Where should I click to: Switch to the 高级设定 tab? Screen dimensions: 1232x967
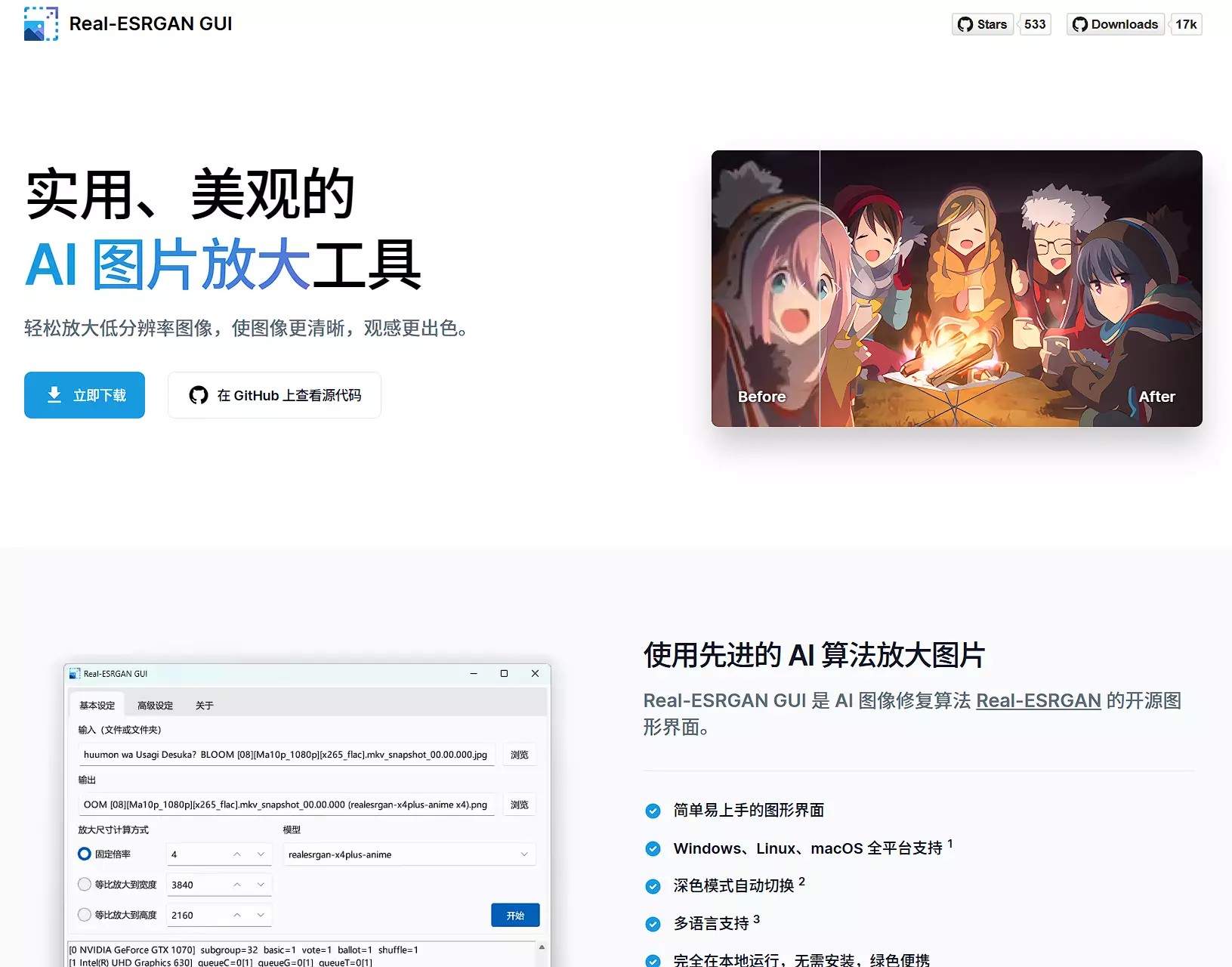tap(155, 706)
